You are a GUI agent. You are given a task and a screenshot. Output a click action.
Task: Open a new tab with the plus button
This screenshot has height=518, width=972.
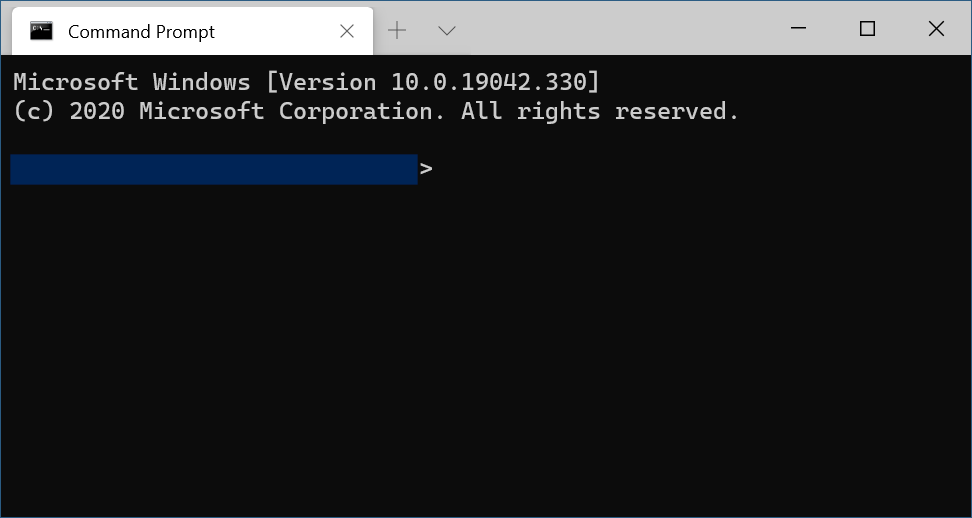397,31
